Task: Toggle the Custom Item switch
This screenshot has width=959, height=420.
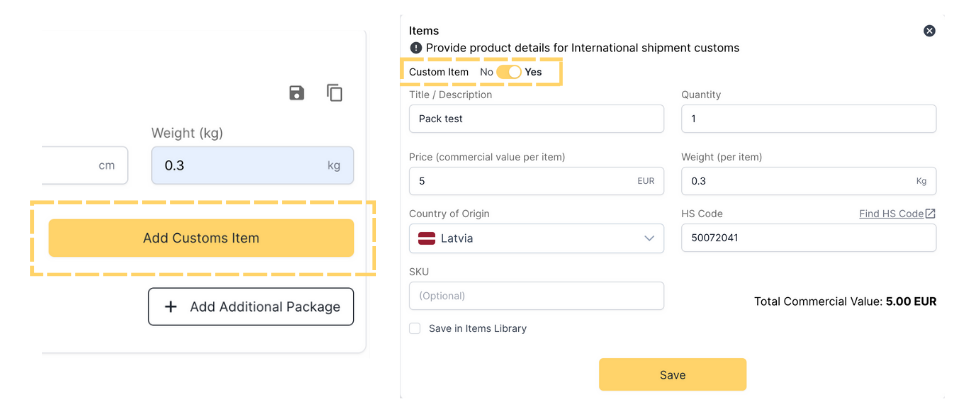Action: [x=509, y=72]
